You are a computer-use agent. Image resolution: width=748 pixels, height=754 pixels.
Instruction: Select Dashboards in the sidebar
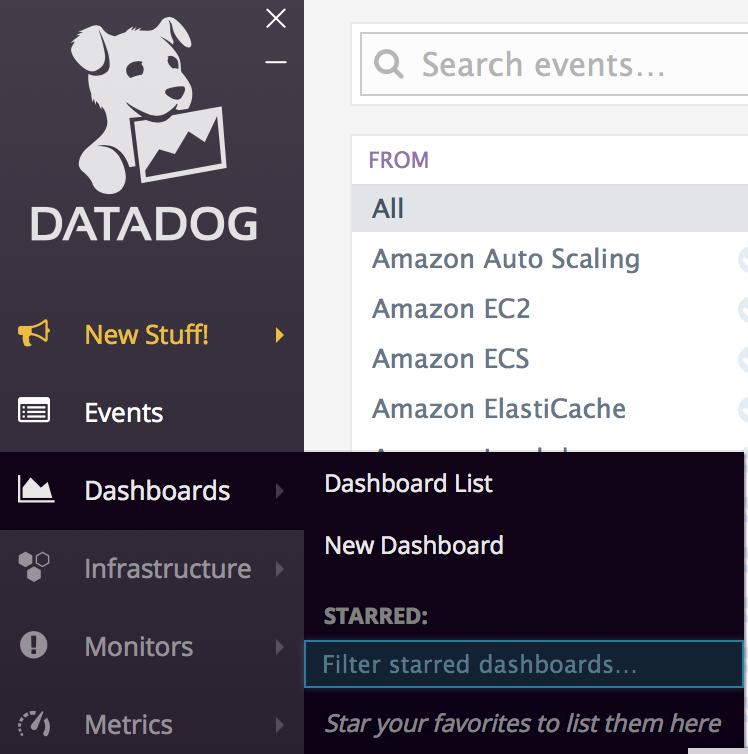tap(157, 490)
